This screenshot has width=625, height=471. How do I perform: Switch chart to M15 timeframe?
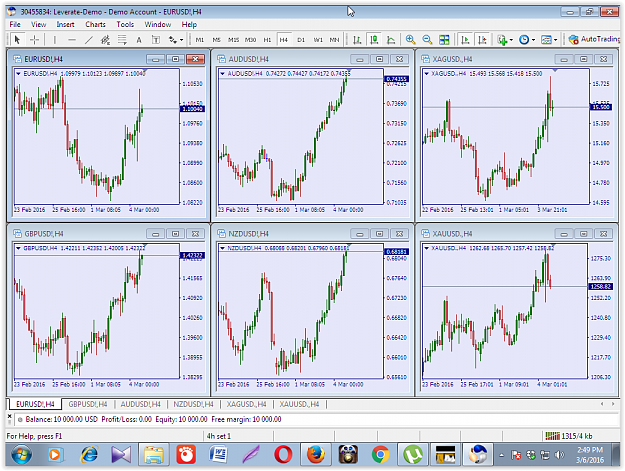[x=234, y=39]
